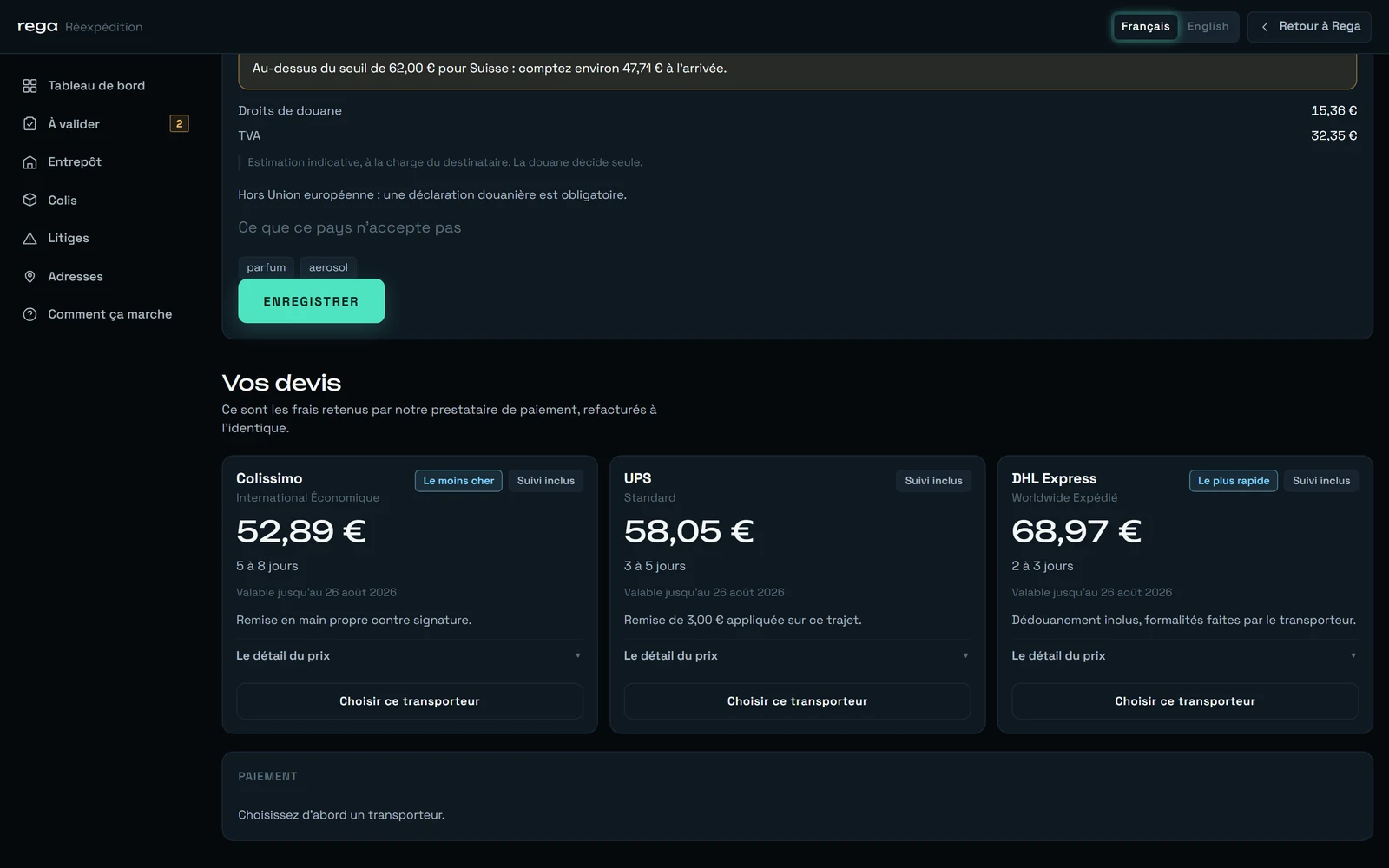Image resolution: width=1389 pixels, height=868 pixels.
Task: Click 'Valable jusqu'au 26 août 2026' on the Colissimo card
Action: (x=317, y=593)
